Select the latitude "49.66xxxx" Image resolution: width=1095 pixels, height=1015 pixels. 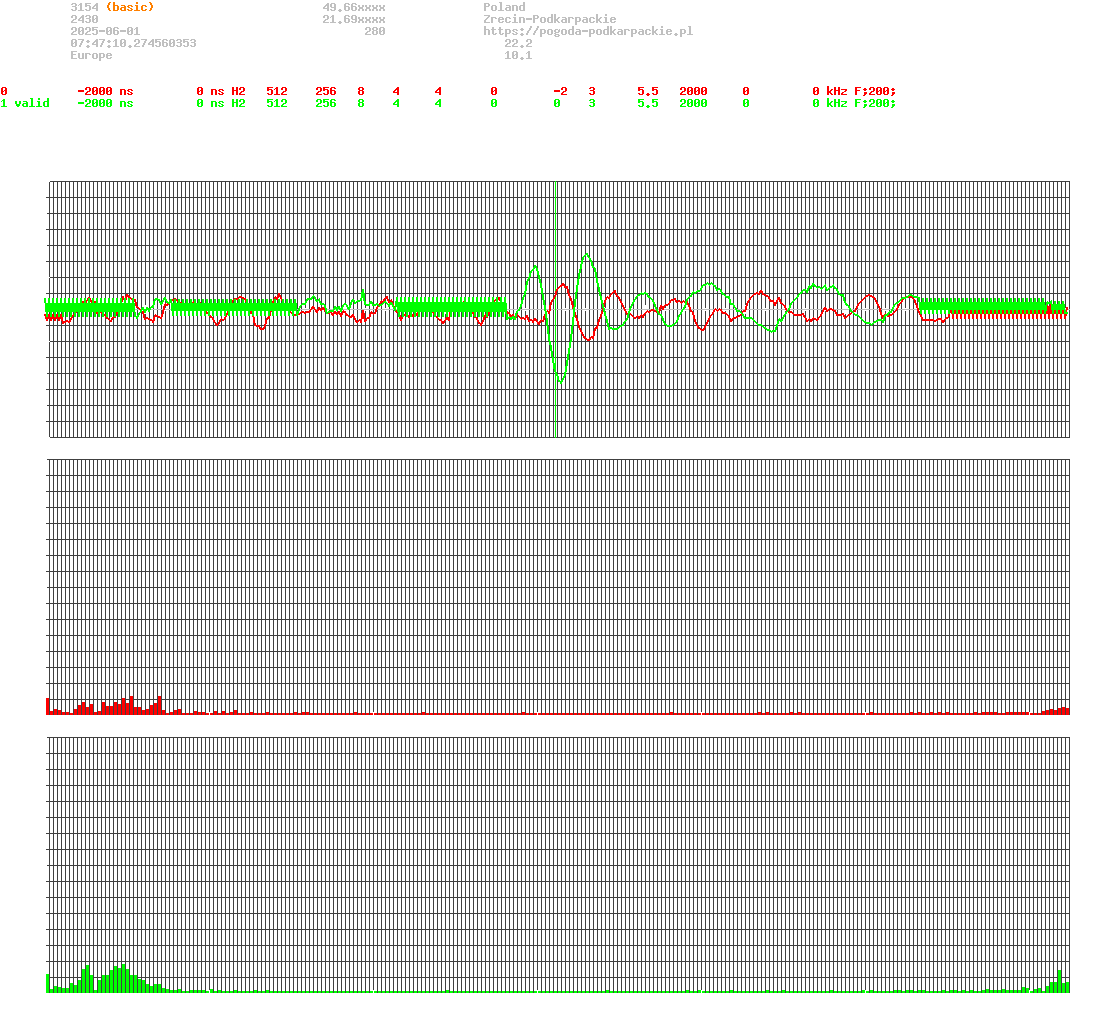[354, 7]
